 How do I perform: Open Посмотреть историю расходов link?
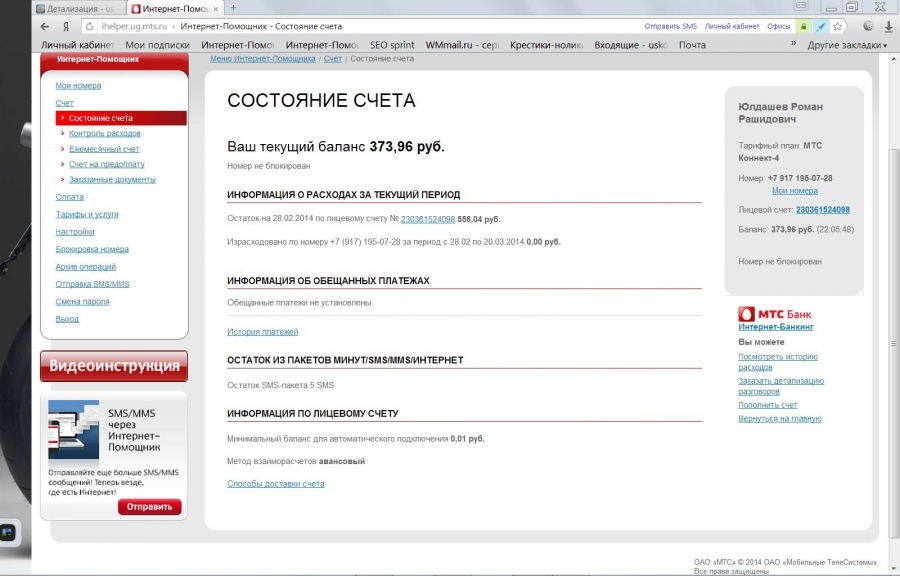click(x=778, y=362)
